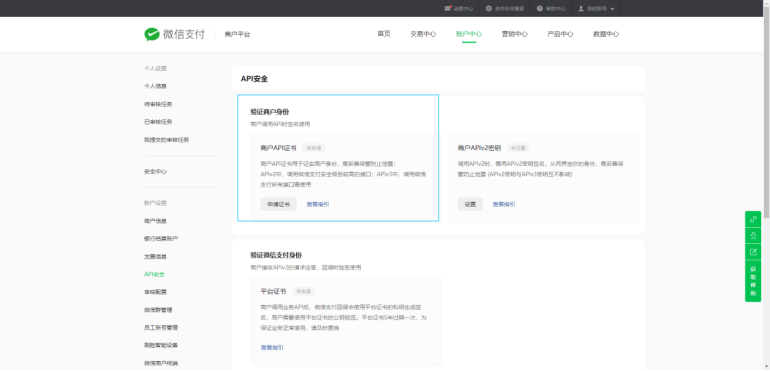Click the 验证微信支付身份 section heading

276,255
